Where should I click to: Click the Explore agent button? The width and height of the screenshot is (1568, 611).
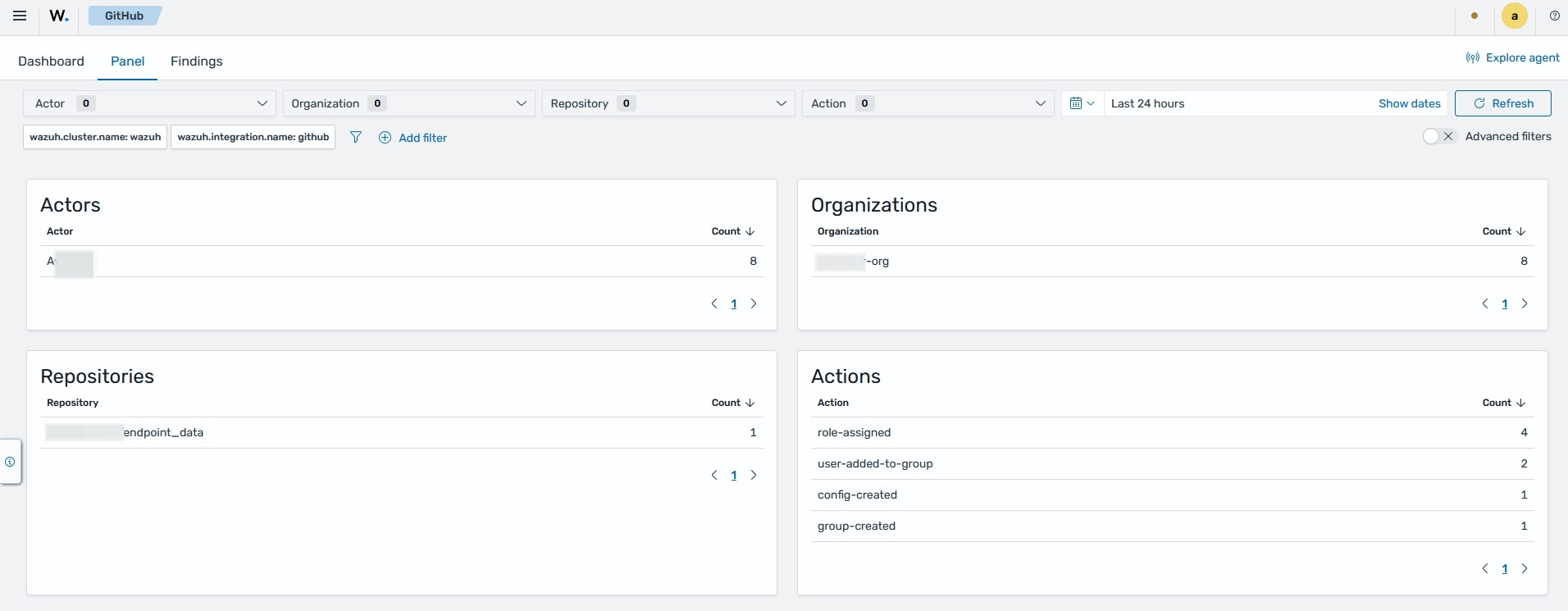pyautogui.click(x=1513, y=57)
